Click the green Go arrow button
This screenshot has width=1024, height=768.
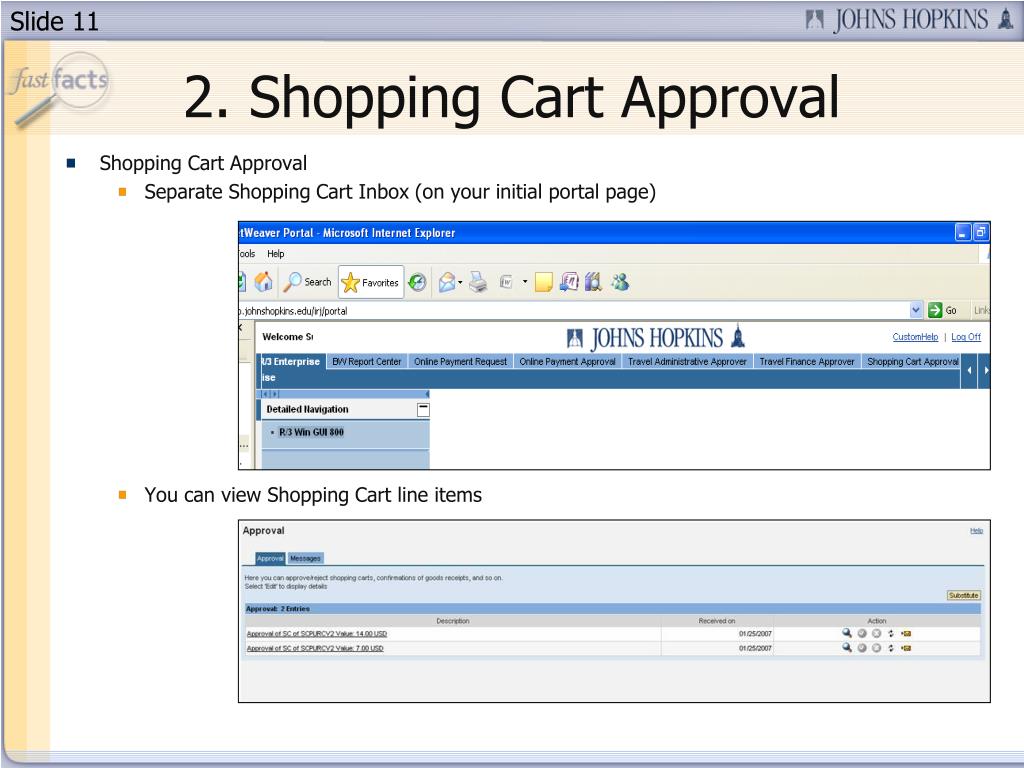pos(935,310)
